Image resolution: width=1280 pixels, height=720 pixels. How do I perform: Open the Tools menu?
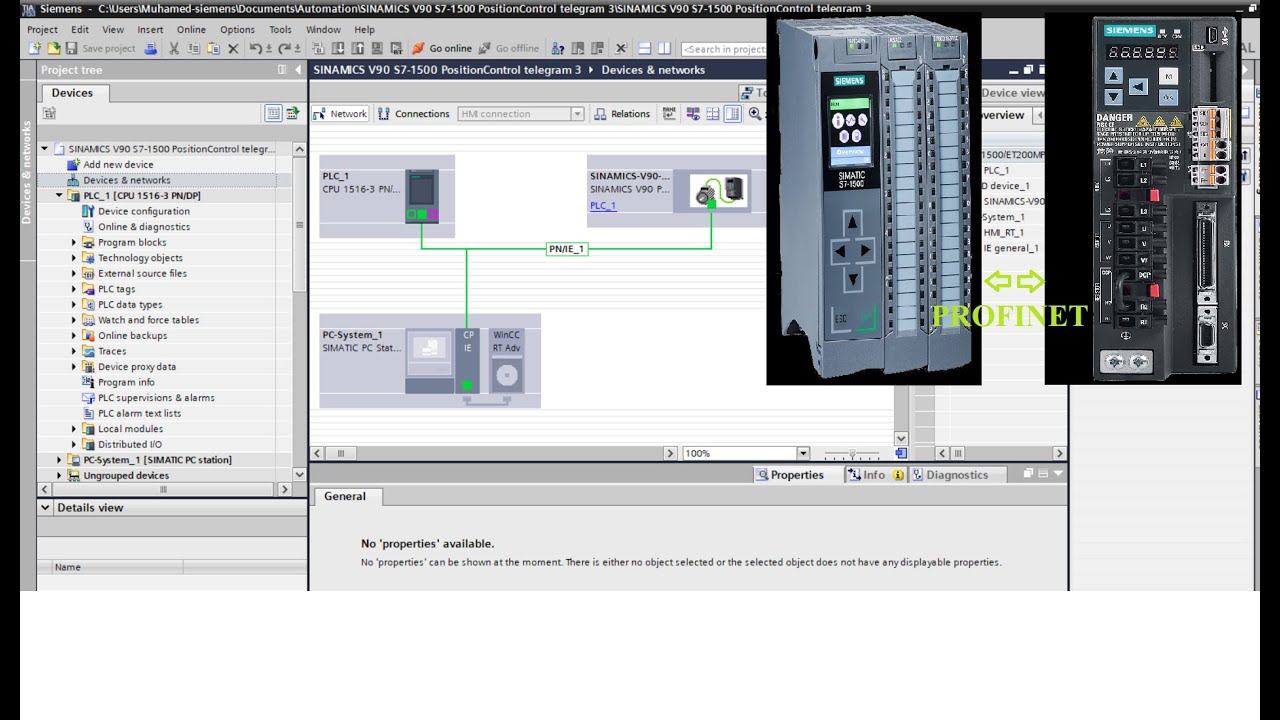(x=280, y=30)
